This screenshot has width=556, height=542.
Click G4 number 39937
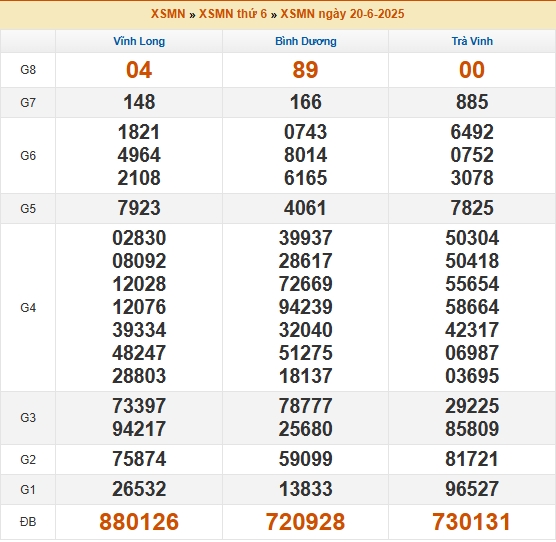[x=305, y=238]
